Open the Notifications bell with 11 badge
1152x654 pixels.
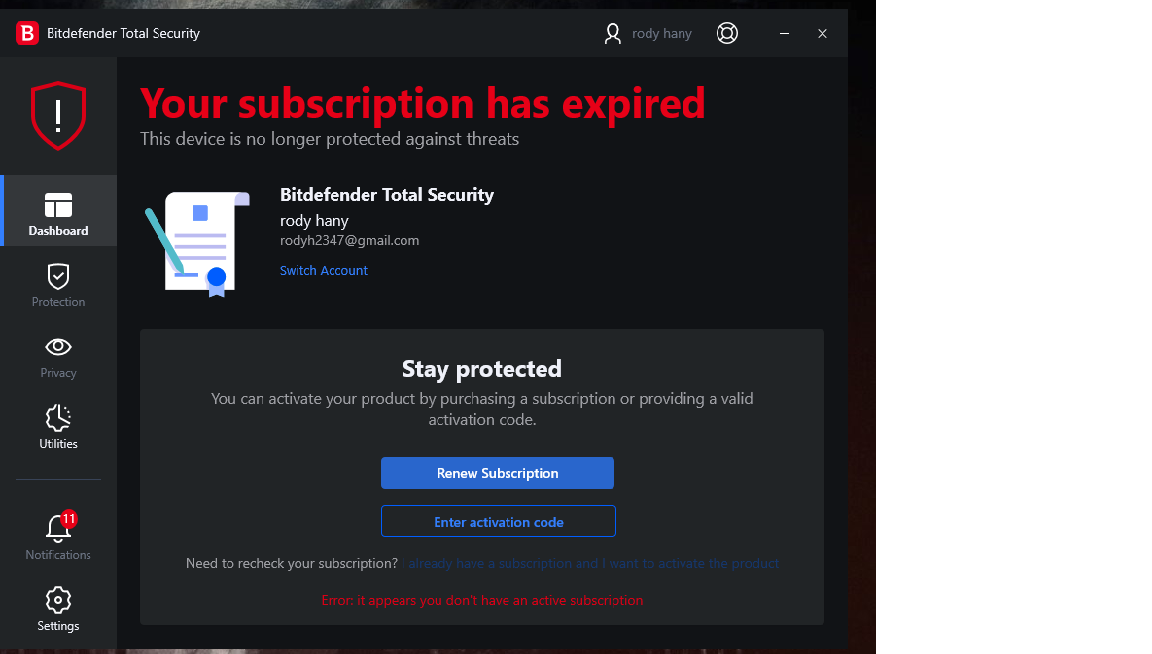coord(58,537)
